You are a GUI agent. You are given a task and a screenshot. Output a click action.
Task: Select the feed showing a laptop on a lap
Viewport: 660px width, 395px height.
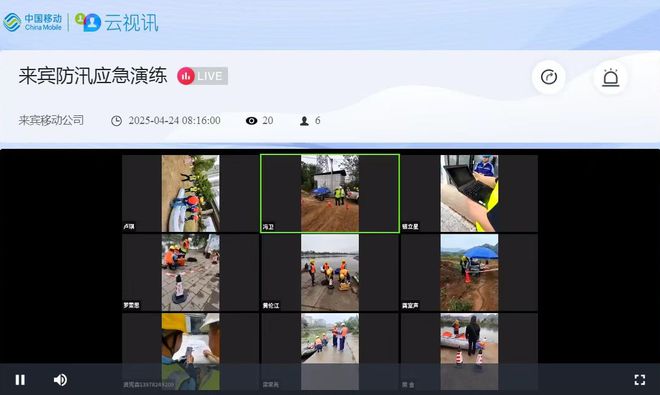[x=469, y=193]
